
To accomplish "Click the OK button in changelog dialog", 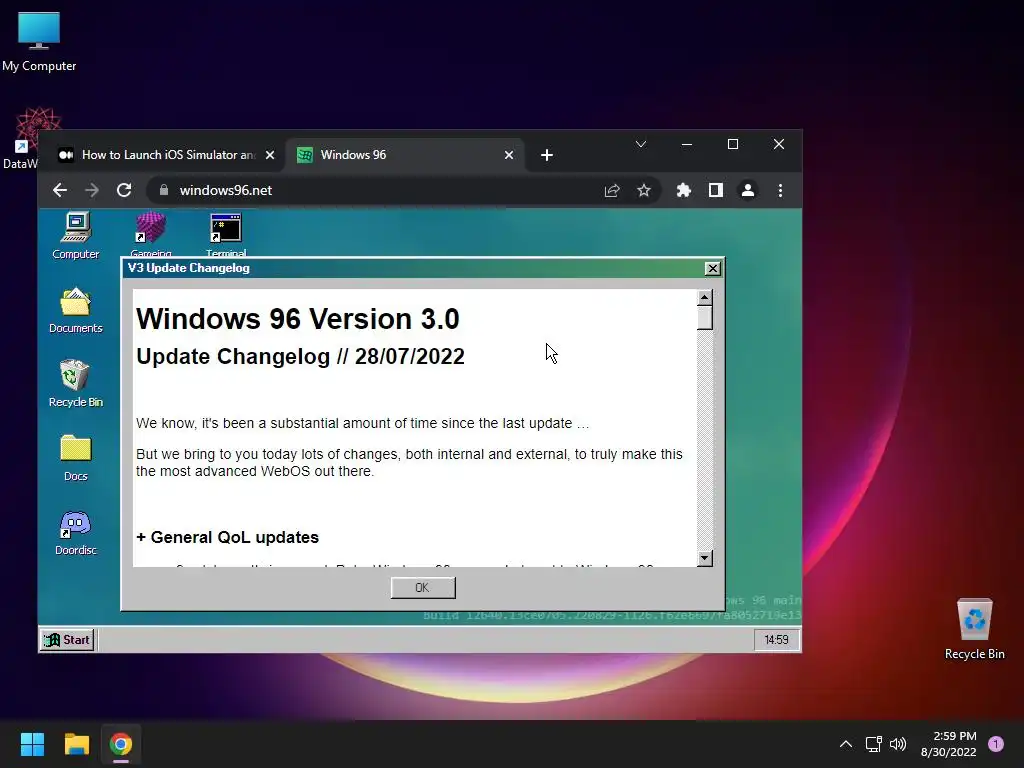I will (x=423, y=588).
